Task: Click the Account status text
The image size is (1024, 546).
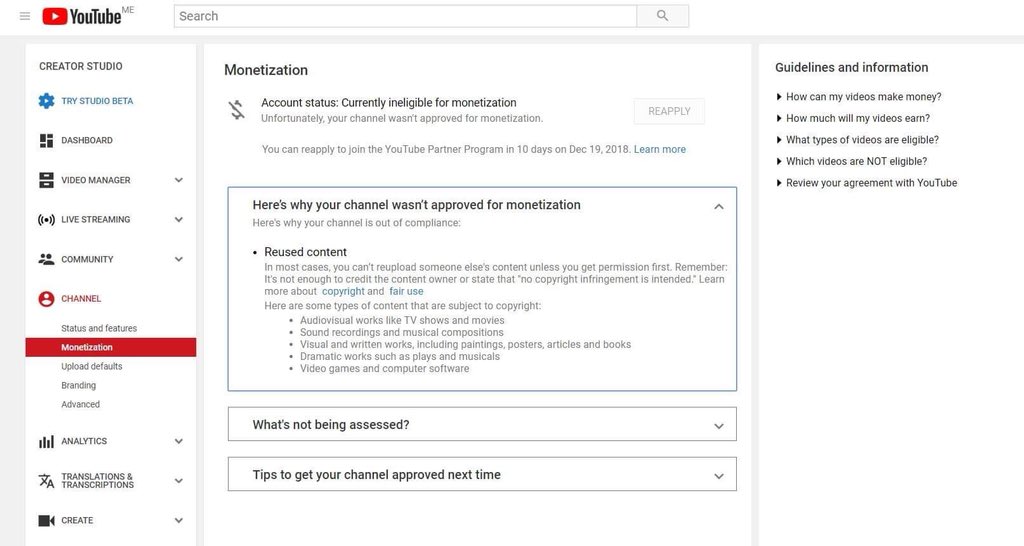Action: pyautogui.click(x=389, y=103)
